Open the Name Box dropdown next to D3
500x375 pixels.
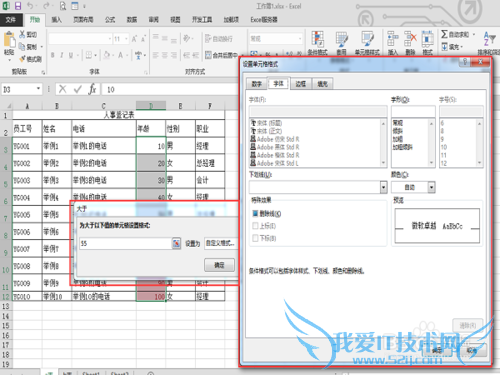point(38,89)
